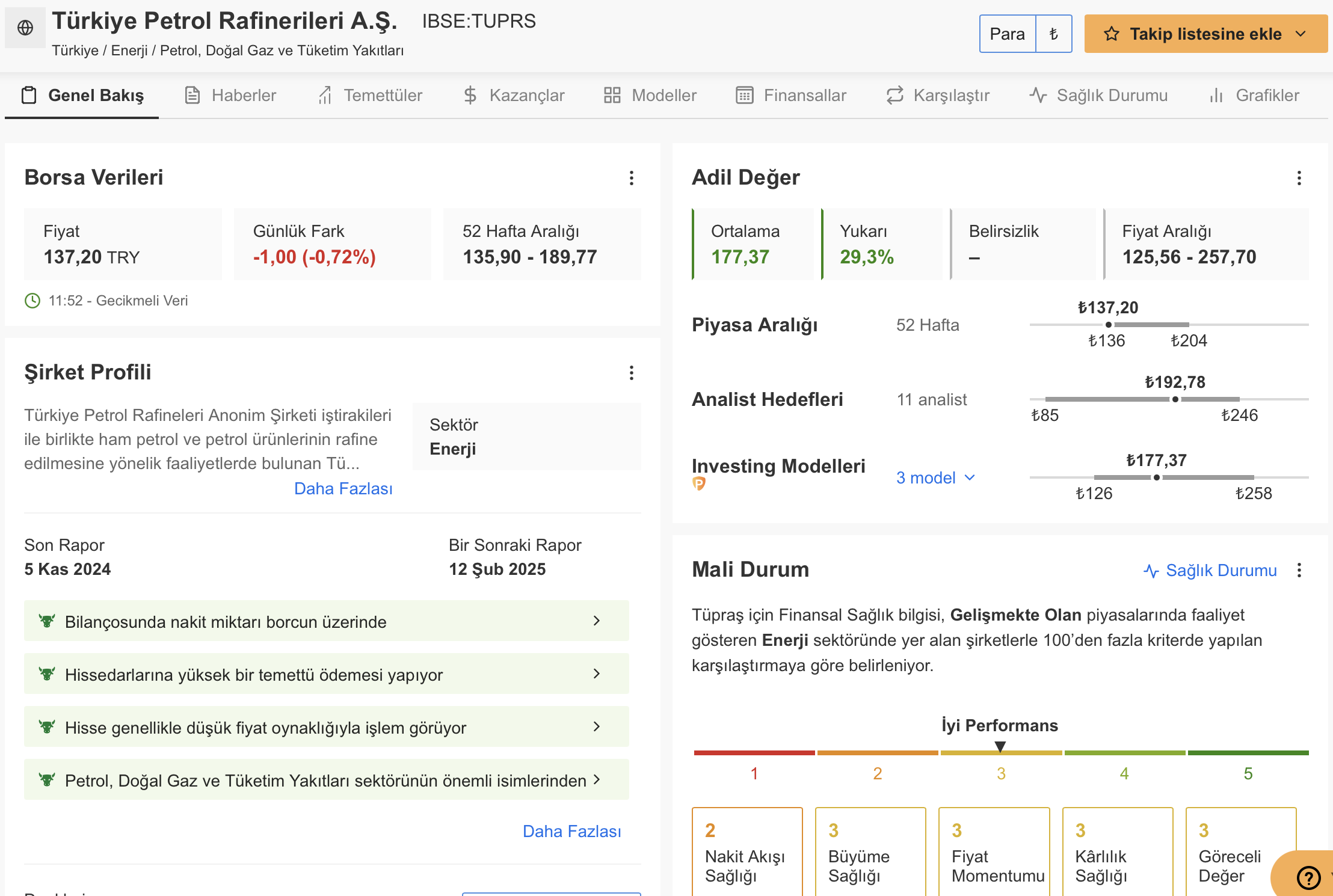Click the help question mark bubble
Screen dimensions: 1333x896
(1308, 878)
